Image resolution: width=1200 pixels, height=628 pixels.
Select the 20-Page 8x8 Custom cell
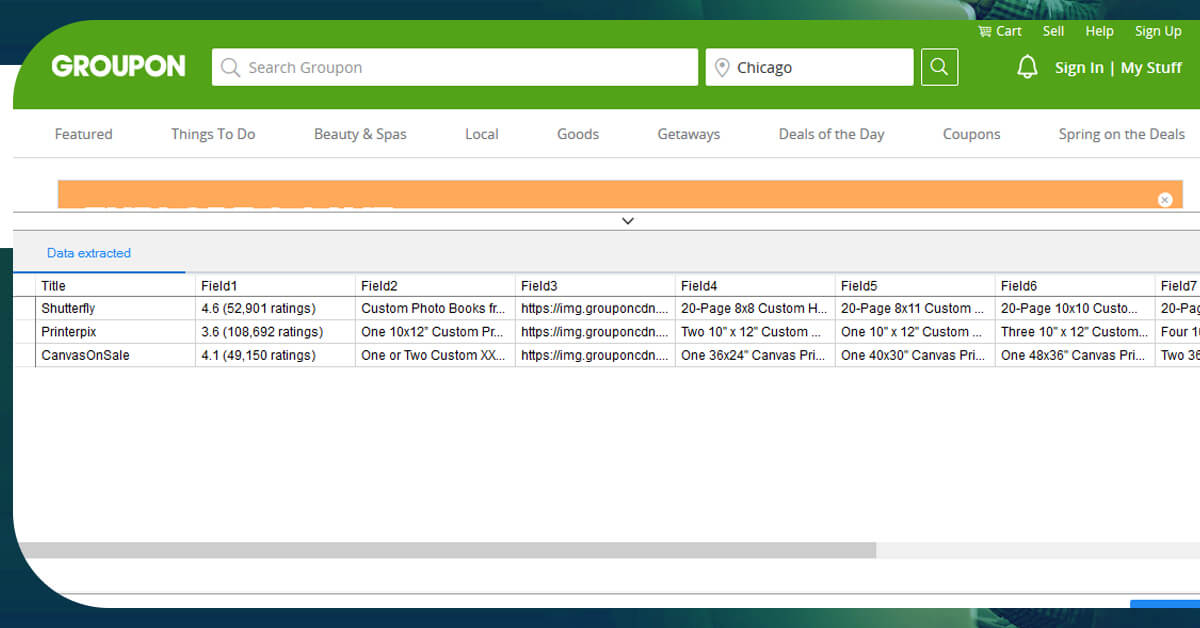tap(755, 308)
